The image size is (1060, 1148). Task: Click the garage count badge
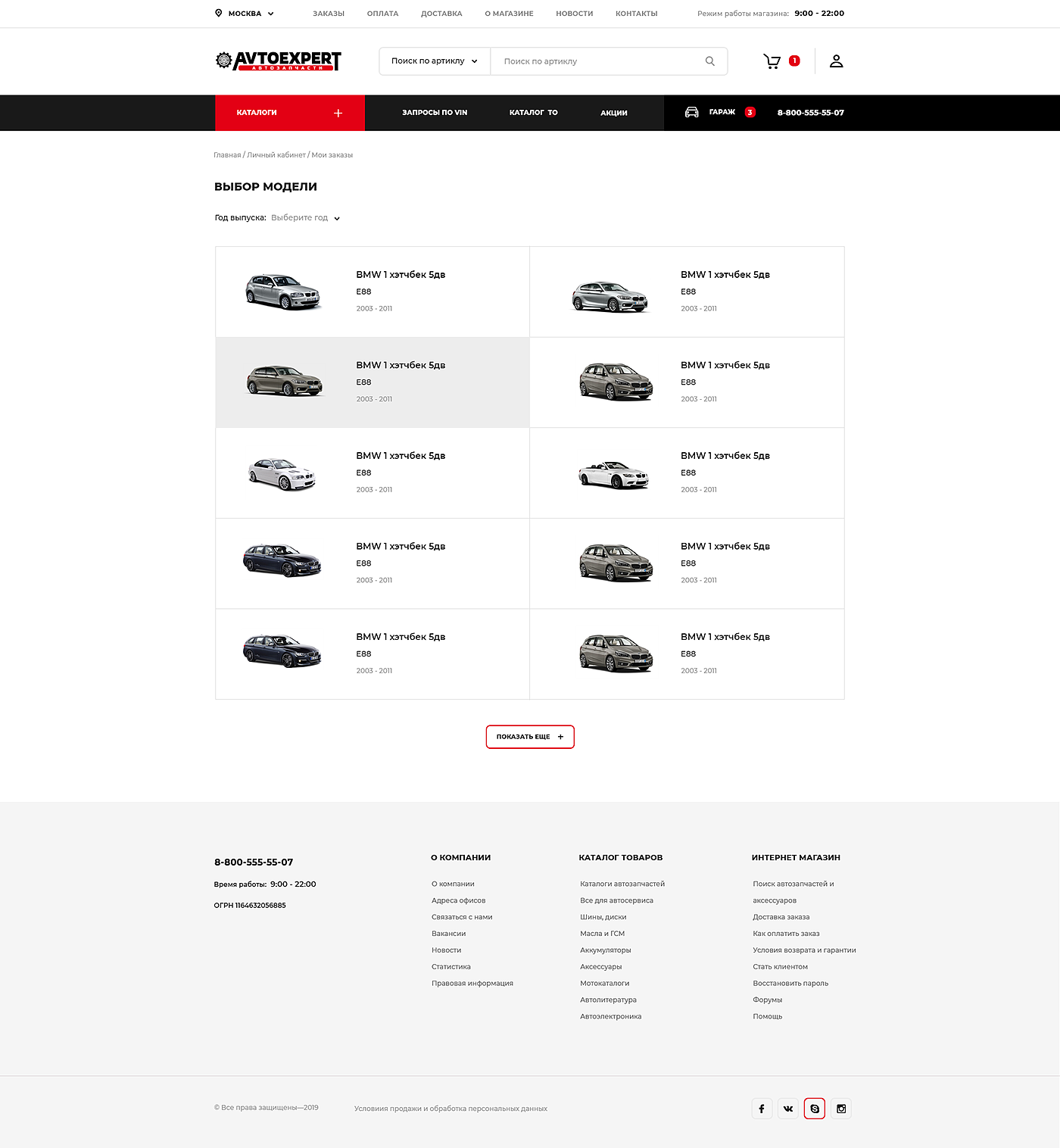pos(750,112)
